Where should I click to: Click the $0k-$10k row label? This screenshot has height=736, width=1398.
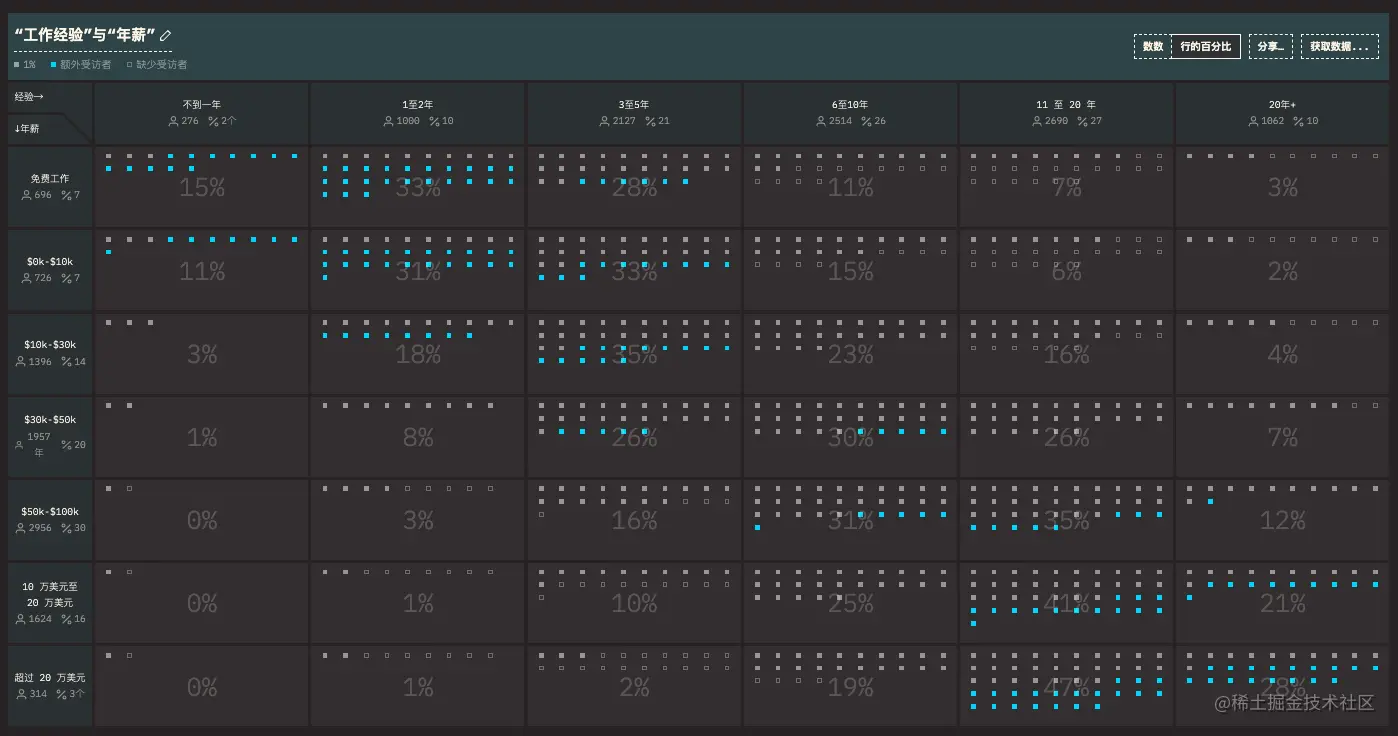(50, 261)
